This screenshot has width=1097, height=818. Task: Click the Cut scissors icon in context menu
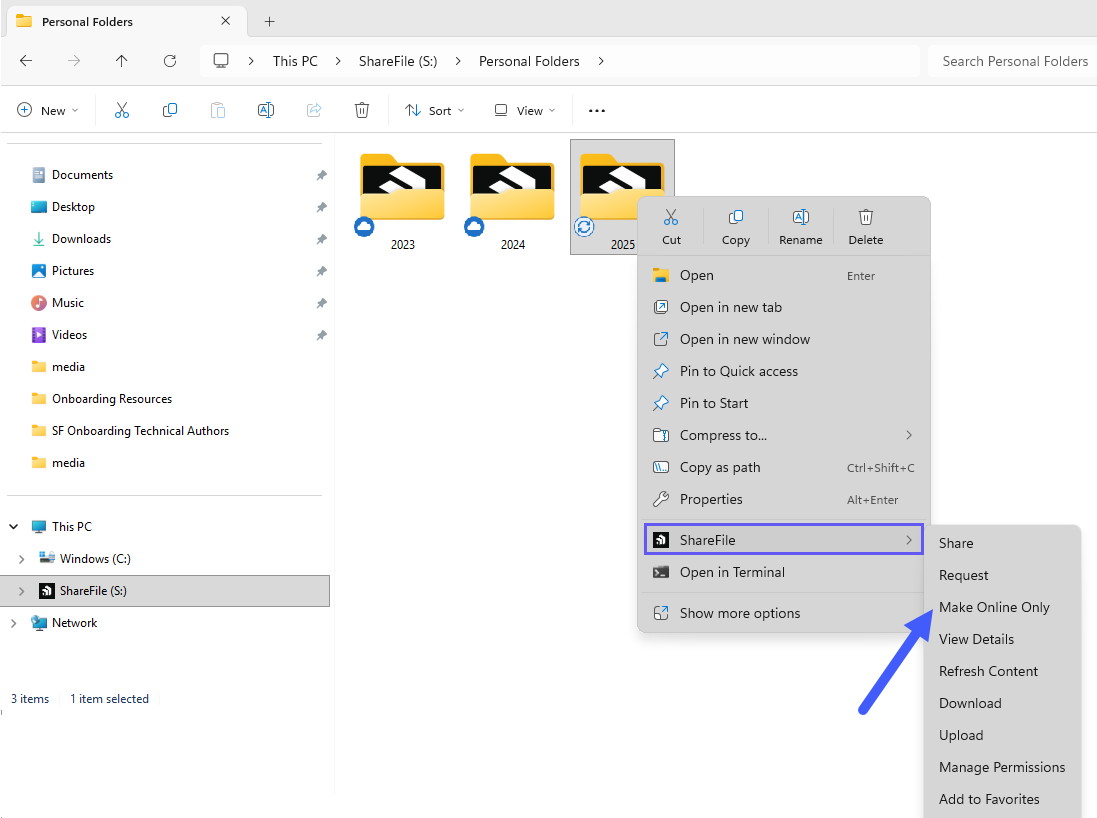pyautogui.click(x=671, y=218)
